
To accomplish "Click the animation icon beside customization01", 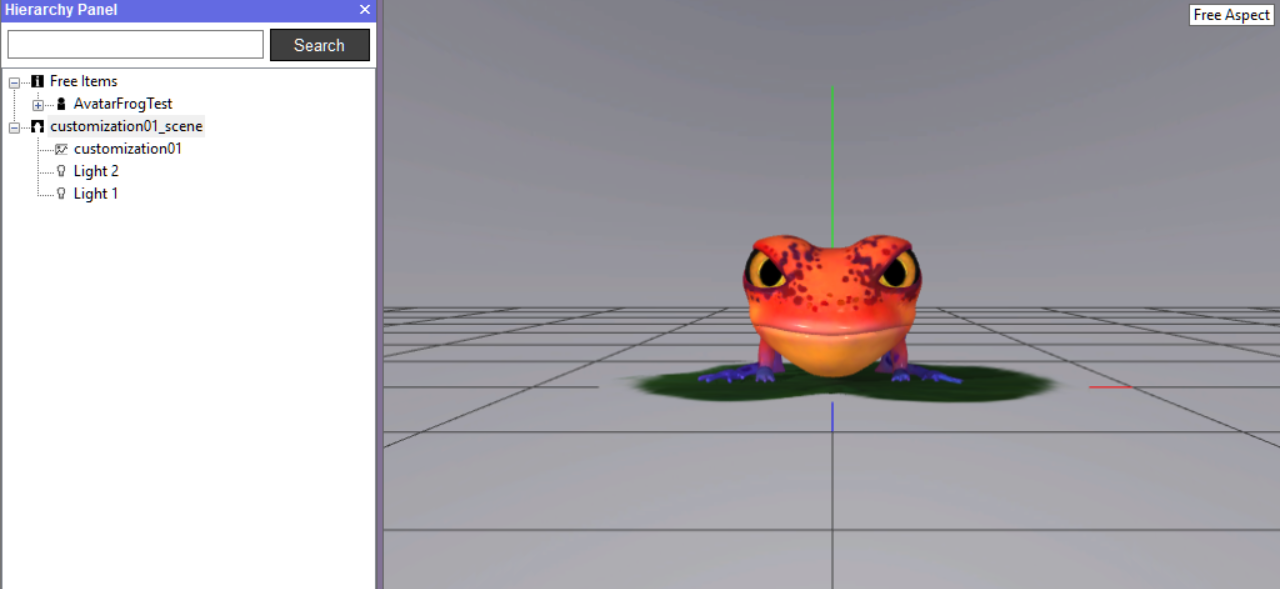I will [61, 148].
